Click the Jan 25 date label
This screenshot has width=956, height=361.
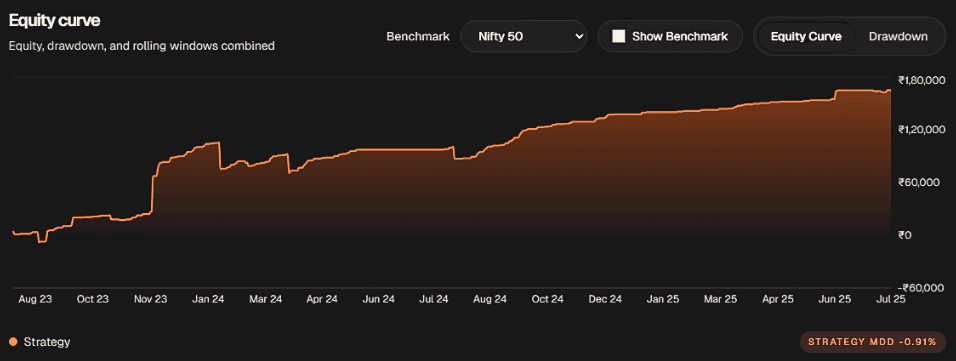tap(663, 299)
